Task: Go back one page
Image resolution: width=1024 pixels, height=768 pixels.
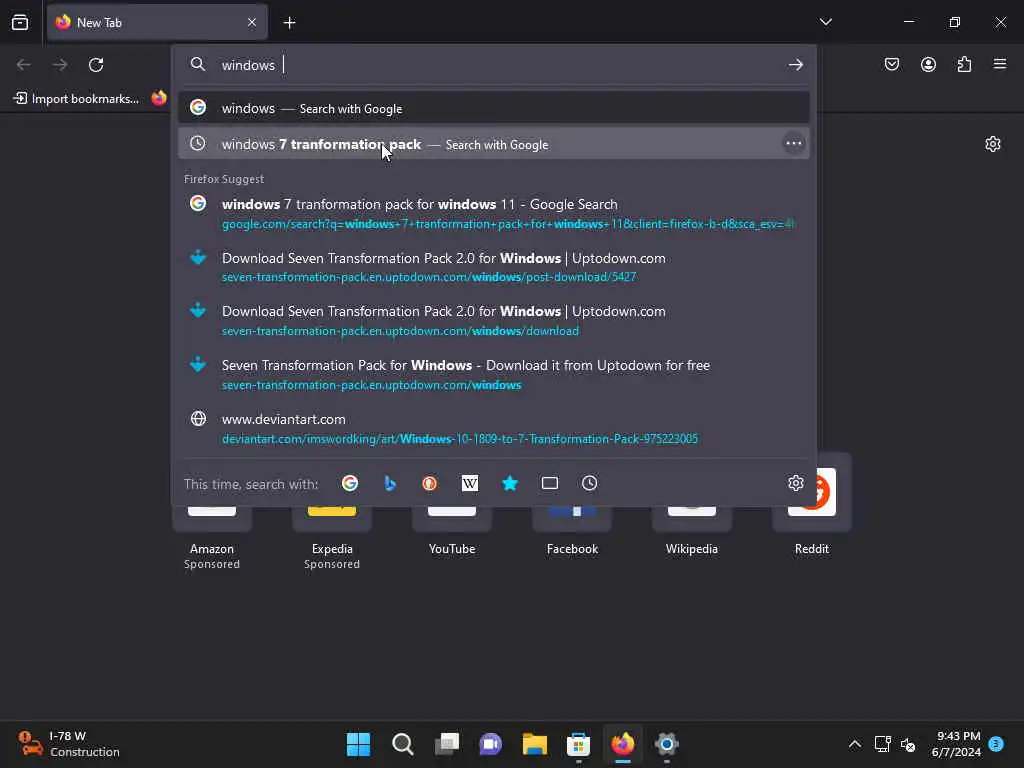Action: point(24,65)
